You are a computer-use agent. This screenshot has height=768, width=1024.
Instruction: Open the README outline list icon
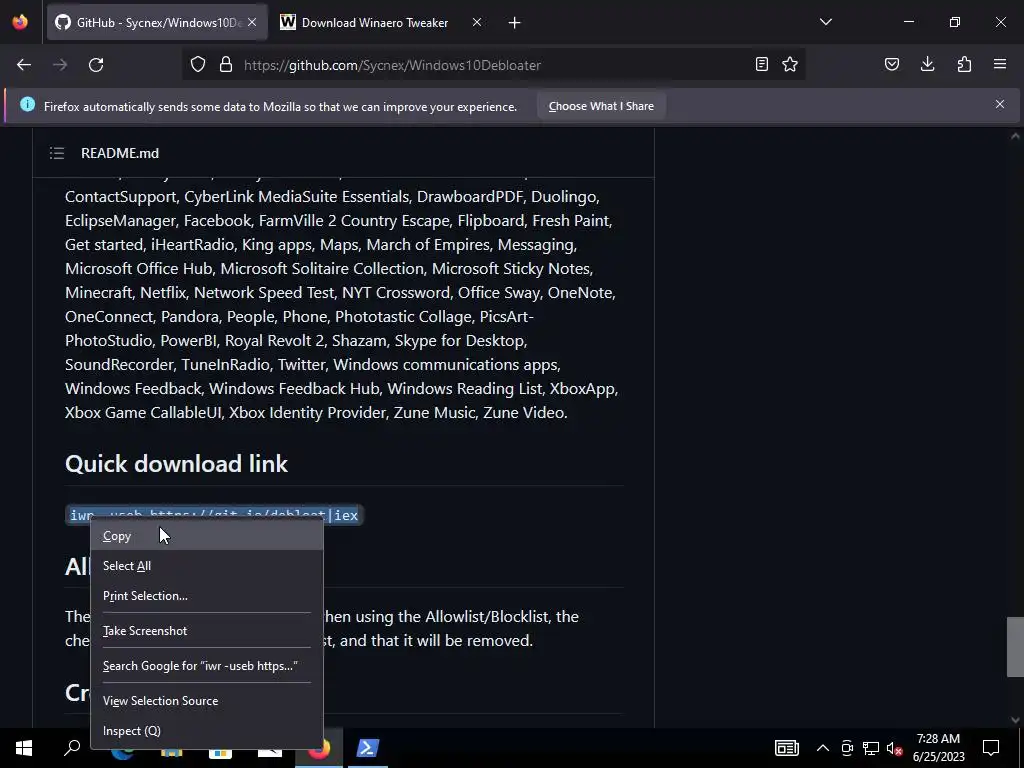57,153
